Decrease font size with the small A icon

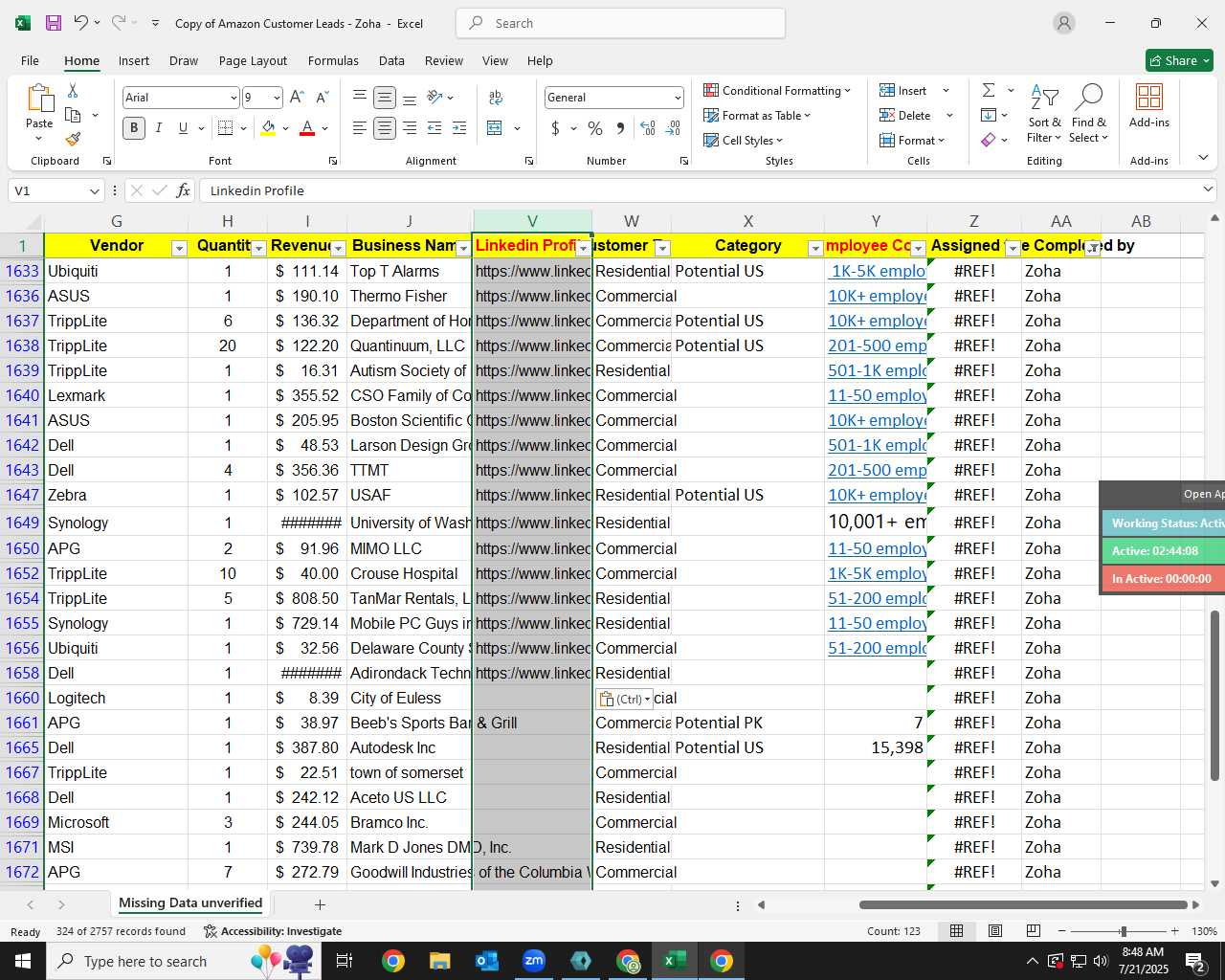(322, 98)
